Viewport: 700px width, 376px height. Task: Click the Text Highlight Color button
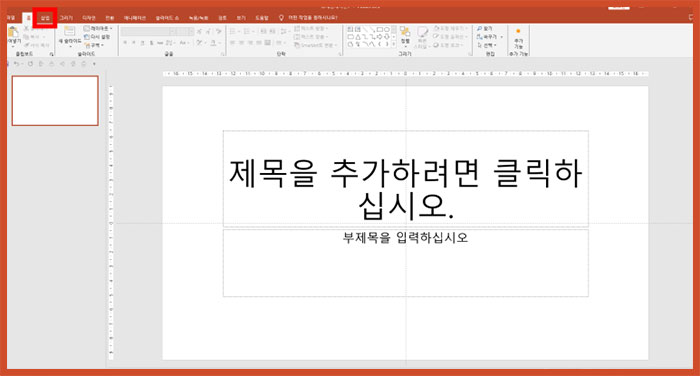[200, 43]
